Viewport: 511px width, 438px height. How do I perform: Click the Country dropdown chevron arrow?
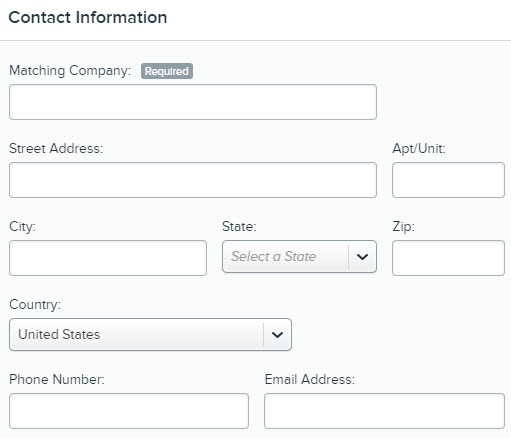pos(277,335)
